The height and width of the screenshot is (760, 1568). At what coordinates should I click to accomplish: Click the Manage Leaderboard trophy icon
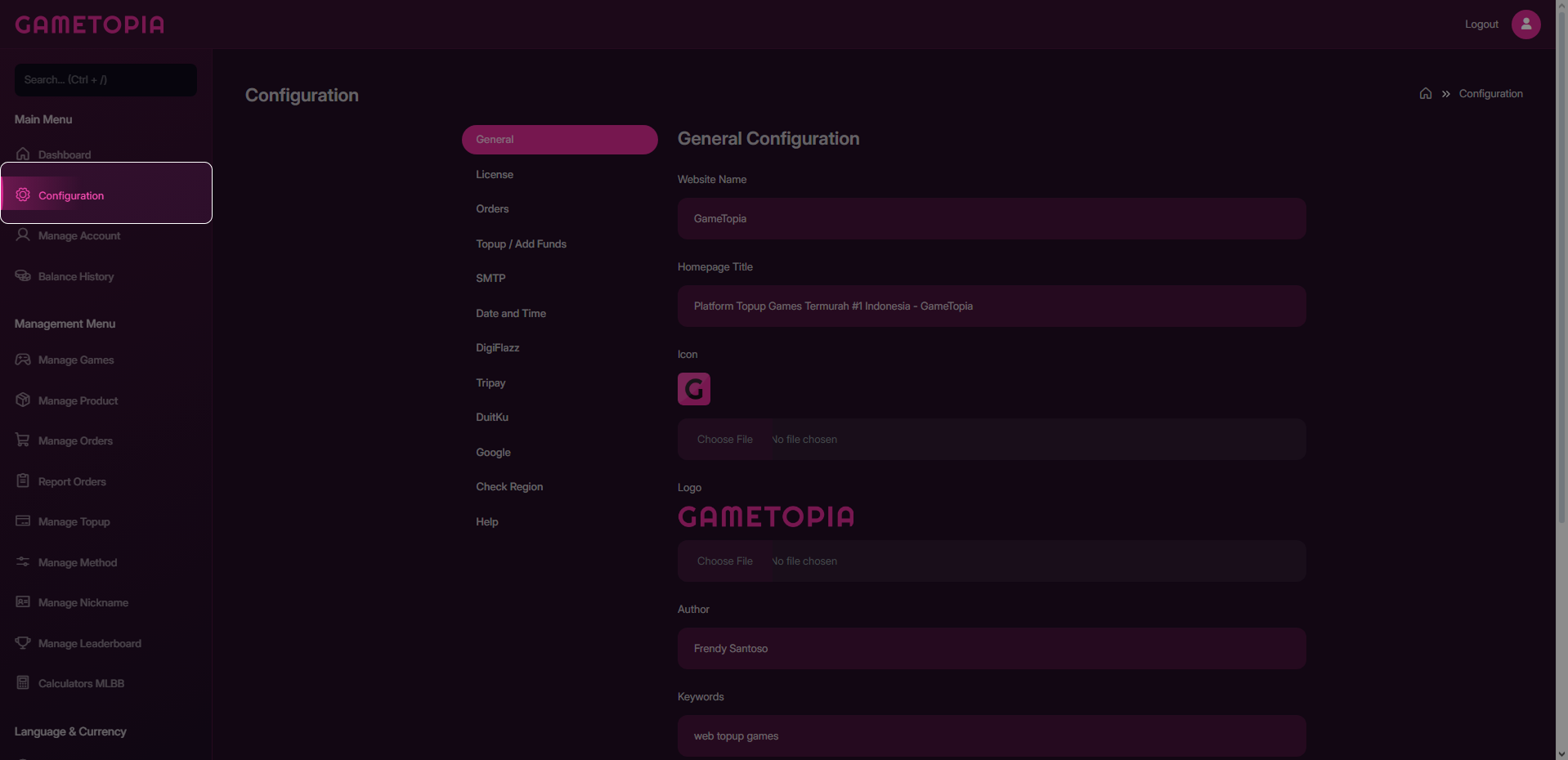pyautogui.click(x=23, y=642)
